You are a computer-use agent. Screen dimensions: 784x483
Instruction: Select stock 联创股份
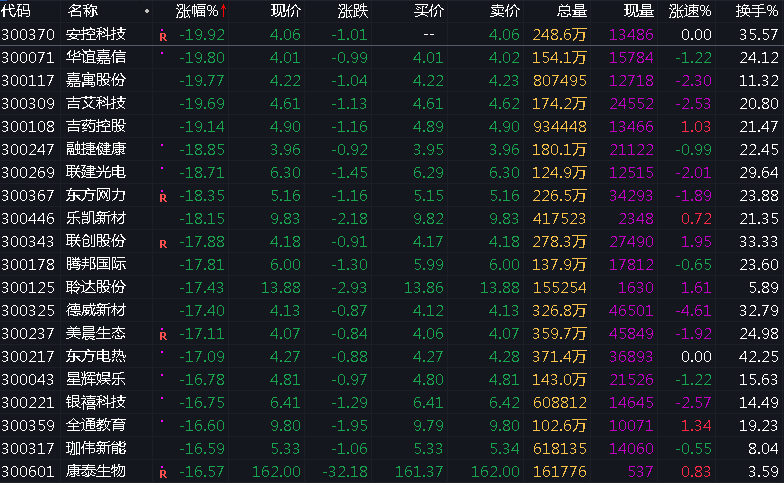pyautogui.click(x=96, y=241)
